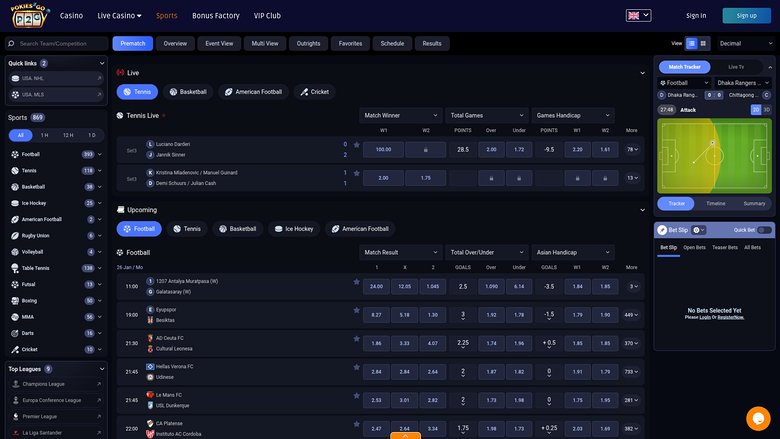The width and height of the screenshot is (780, 439).
Task: Open Match Result market dropdown
Action: 400,253
